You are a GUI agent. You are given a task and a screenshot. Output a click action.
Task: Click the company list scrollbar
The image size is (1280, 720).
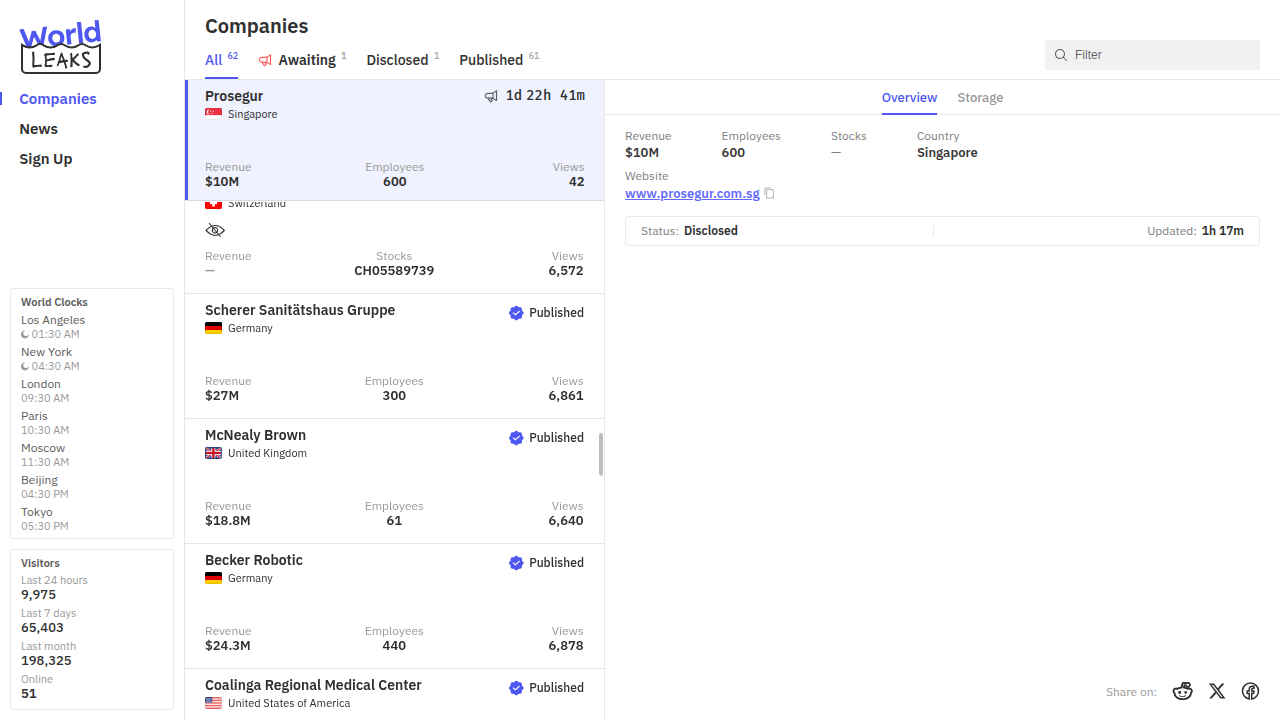(601, 454)
